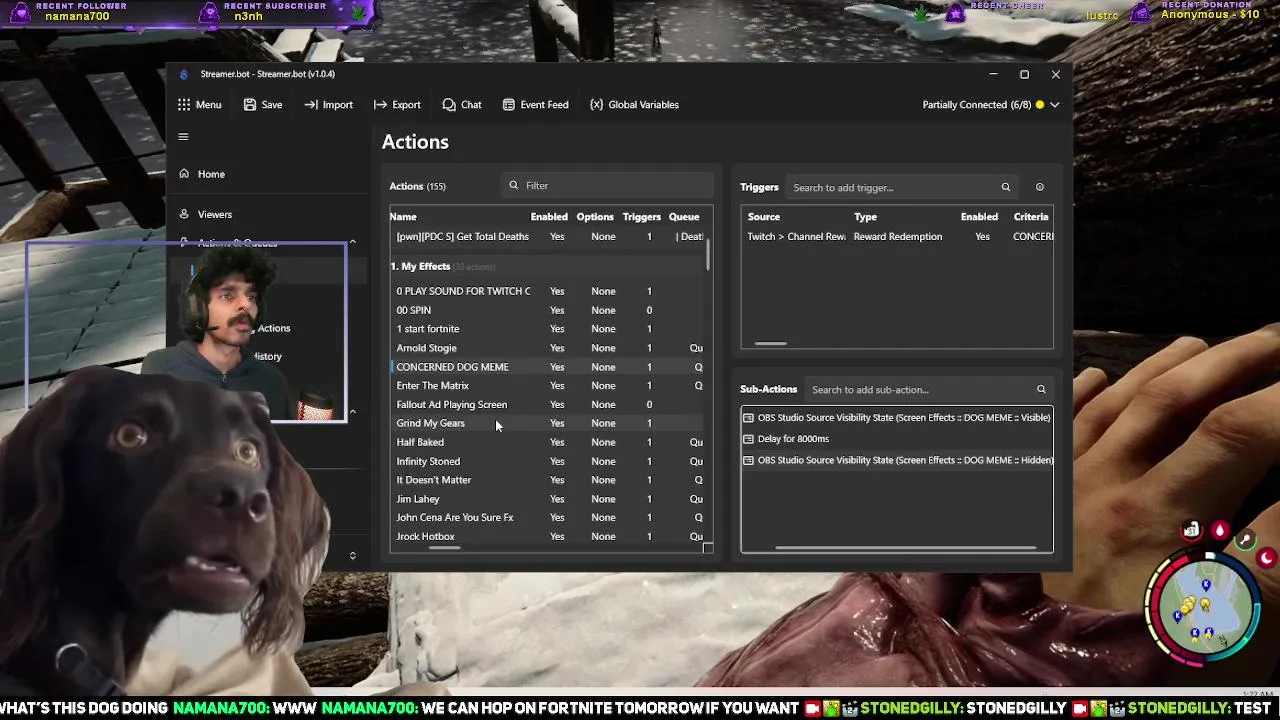Select the 'Fallout Ad Playing Screen' action

tap(548, 404)
